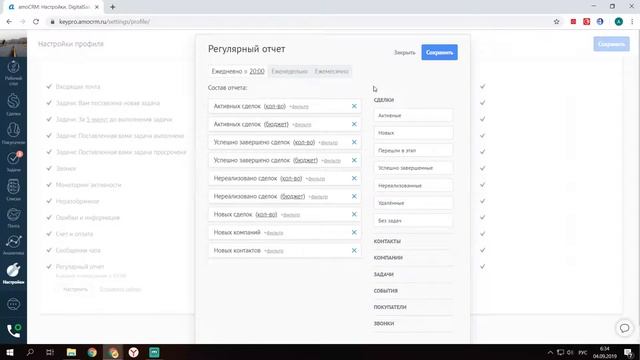Remove 'Успешно завершено сделок (кол-во)' row
Image resolution: width=640 pixels, height=360 pixels.
[x=354, y=142]
